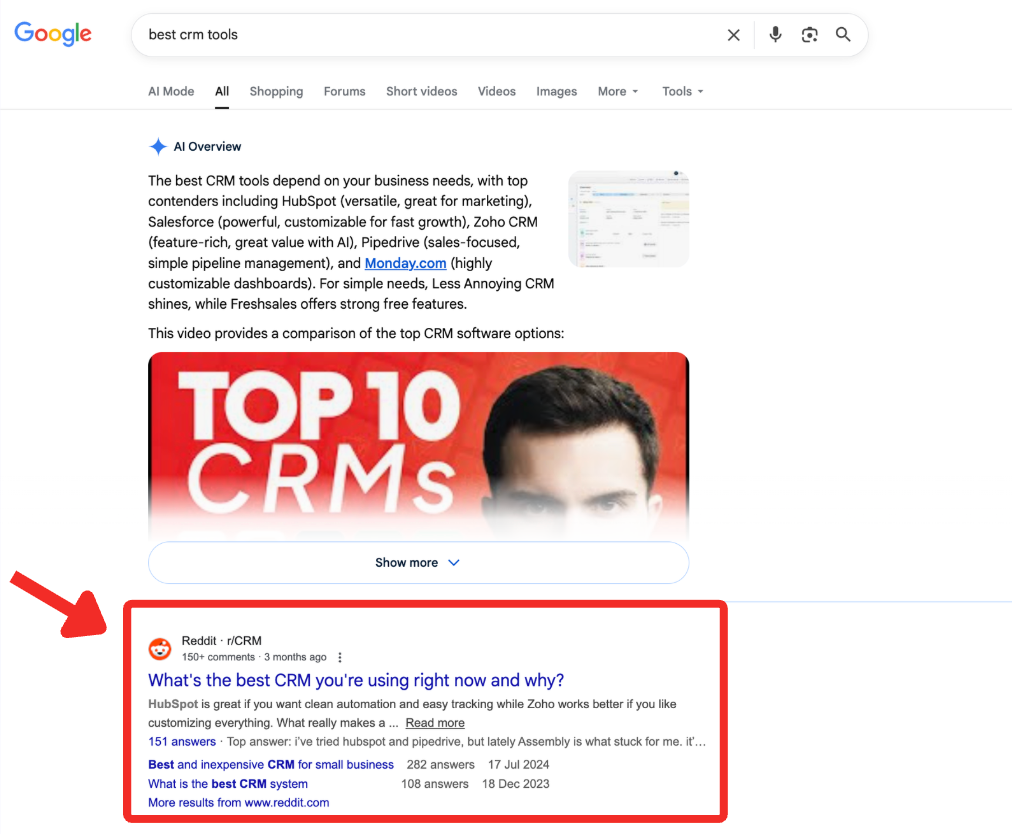Click the Google logo
Viewport: 1012px width, 834px height.
coord(53,34)
